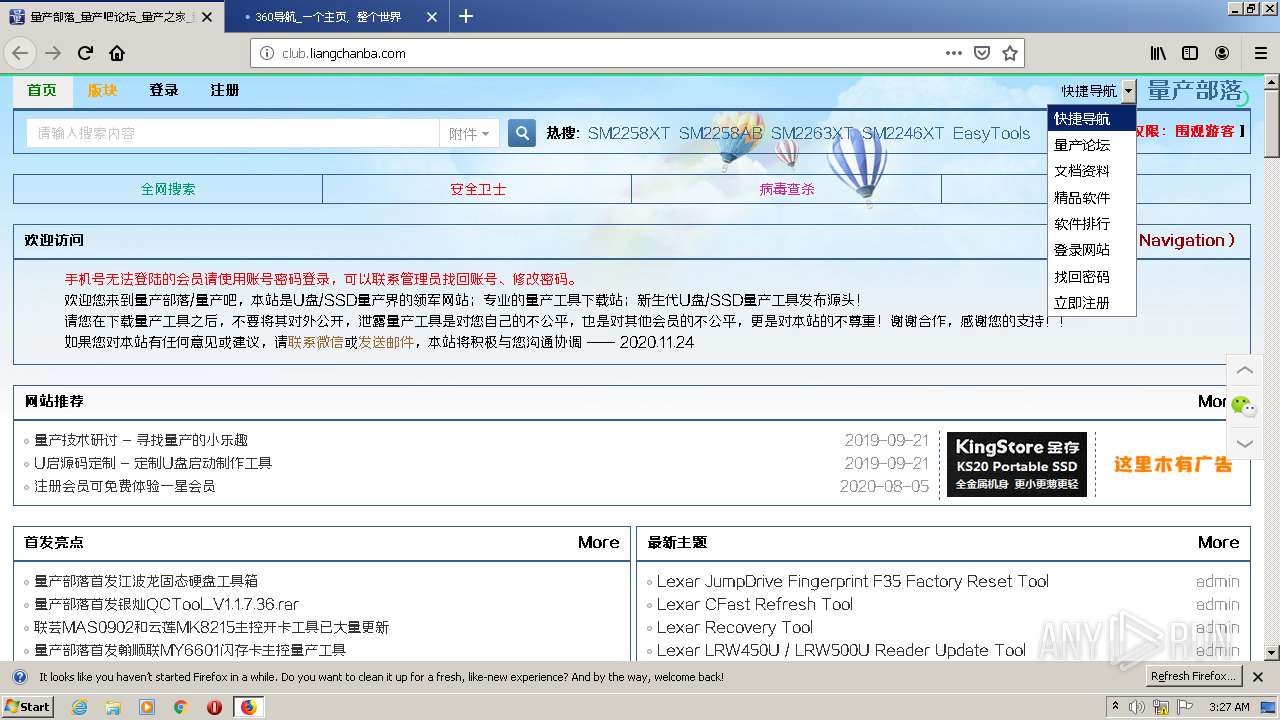
Task: Launch Chrome from the taskbar
Action: click(180, 707)
